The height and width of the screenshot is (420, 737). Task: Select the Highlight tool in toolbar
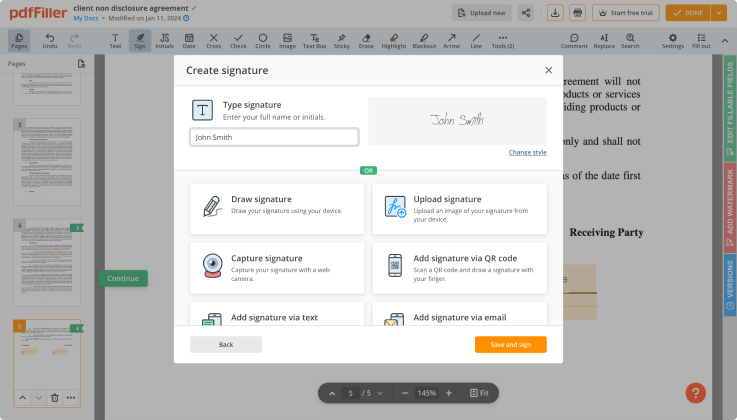click(394, 40)
